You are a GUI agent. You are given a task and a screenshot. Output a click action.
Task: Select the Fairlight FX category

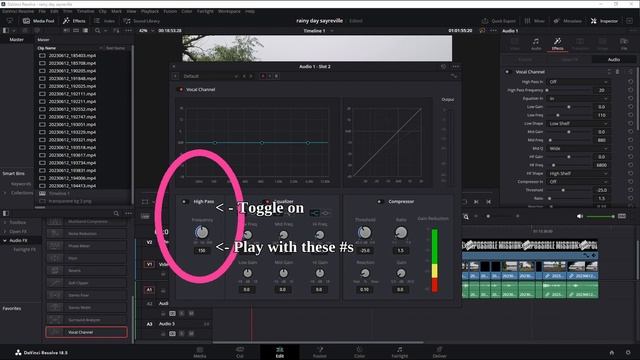point(24,249)
